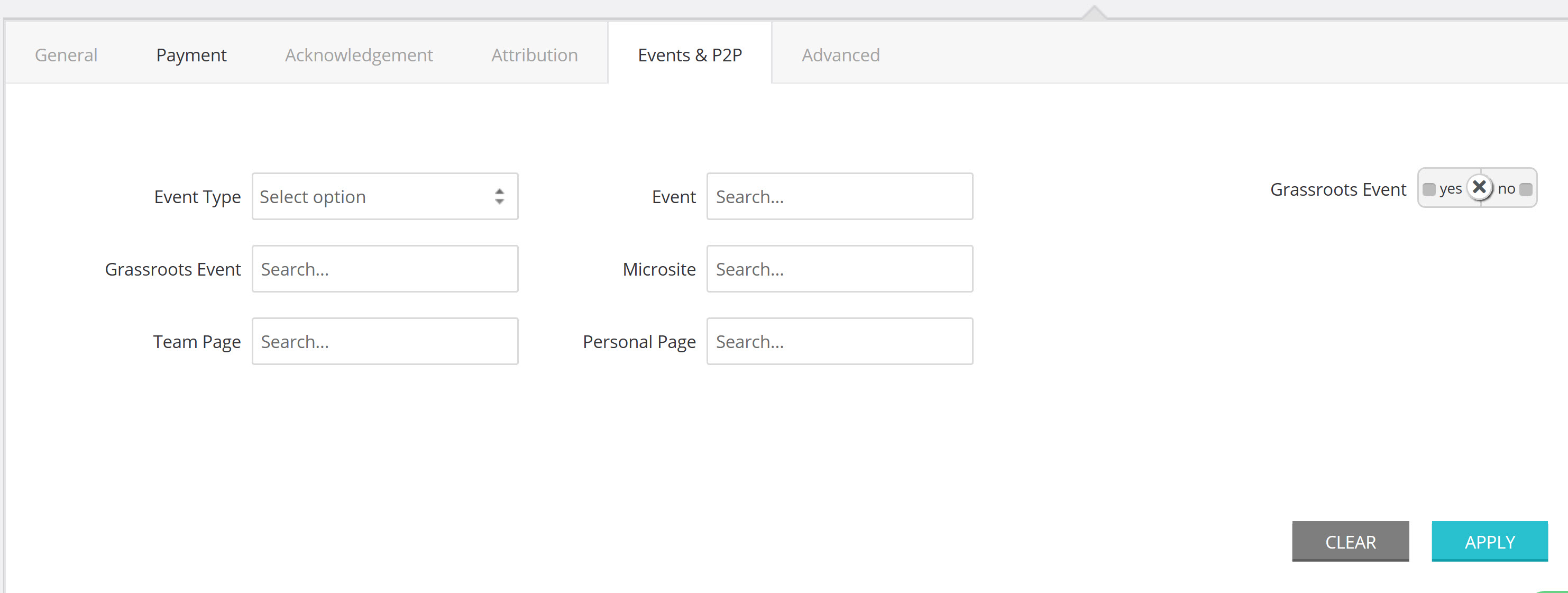1568x593 pixels.
Task: Click the Team Page label
Action: click(x=197, y=342)
